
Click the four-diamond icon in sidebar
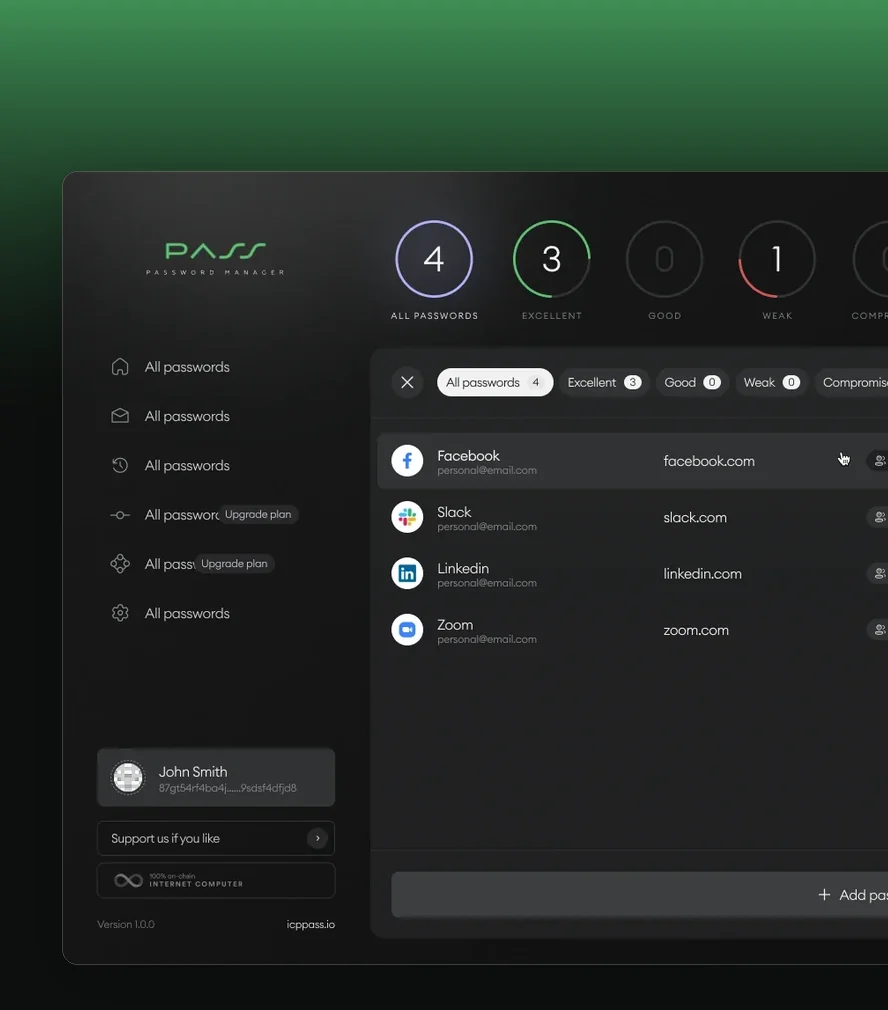120,564
